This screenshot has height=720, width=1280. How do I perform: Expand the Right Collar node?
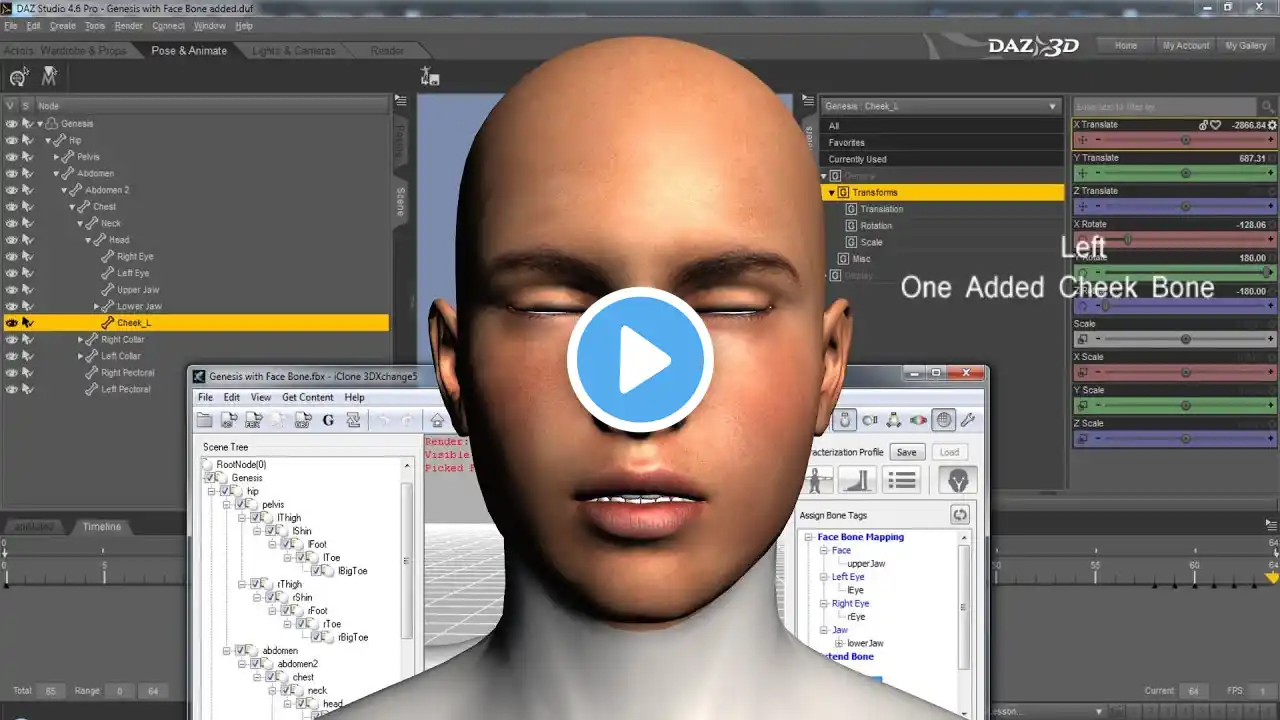[x=81, y=340]
